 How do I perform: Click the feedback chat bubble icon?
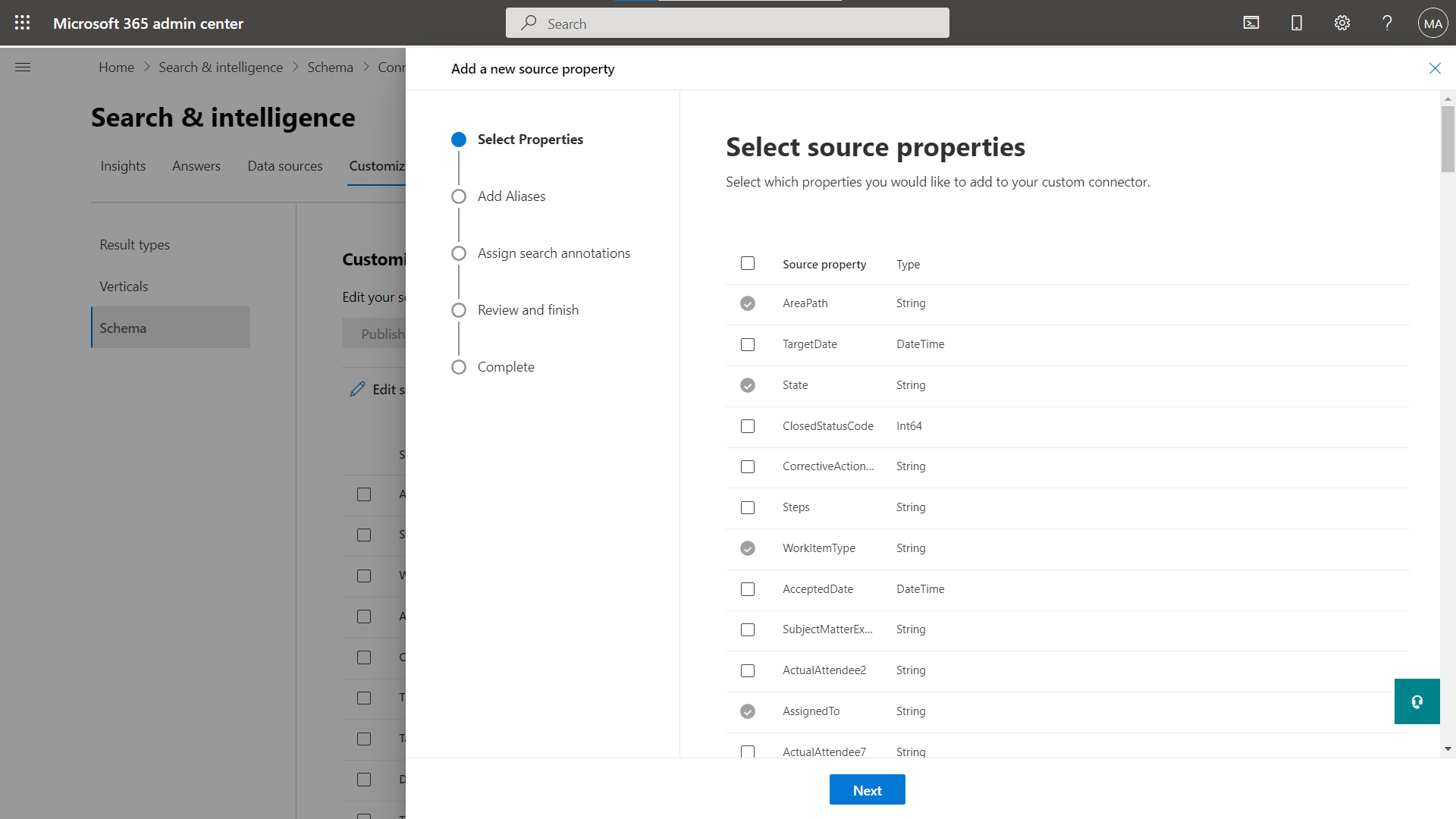coord(1417,702)
